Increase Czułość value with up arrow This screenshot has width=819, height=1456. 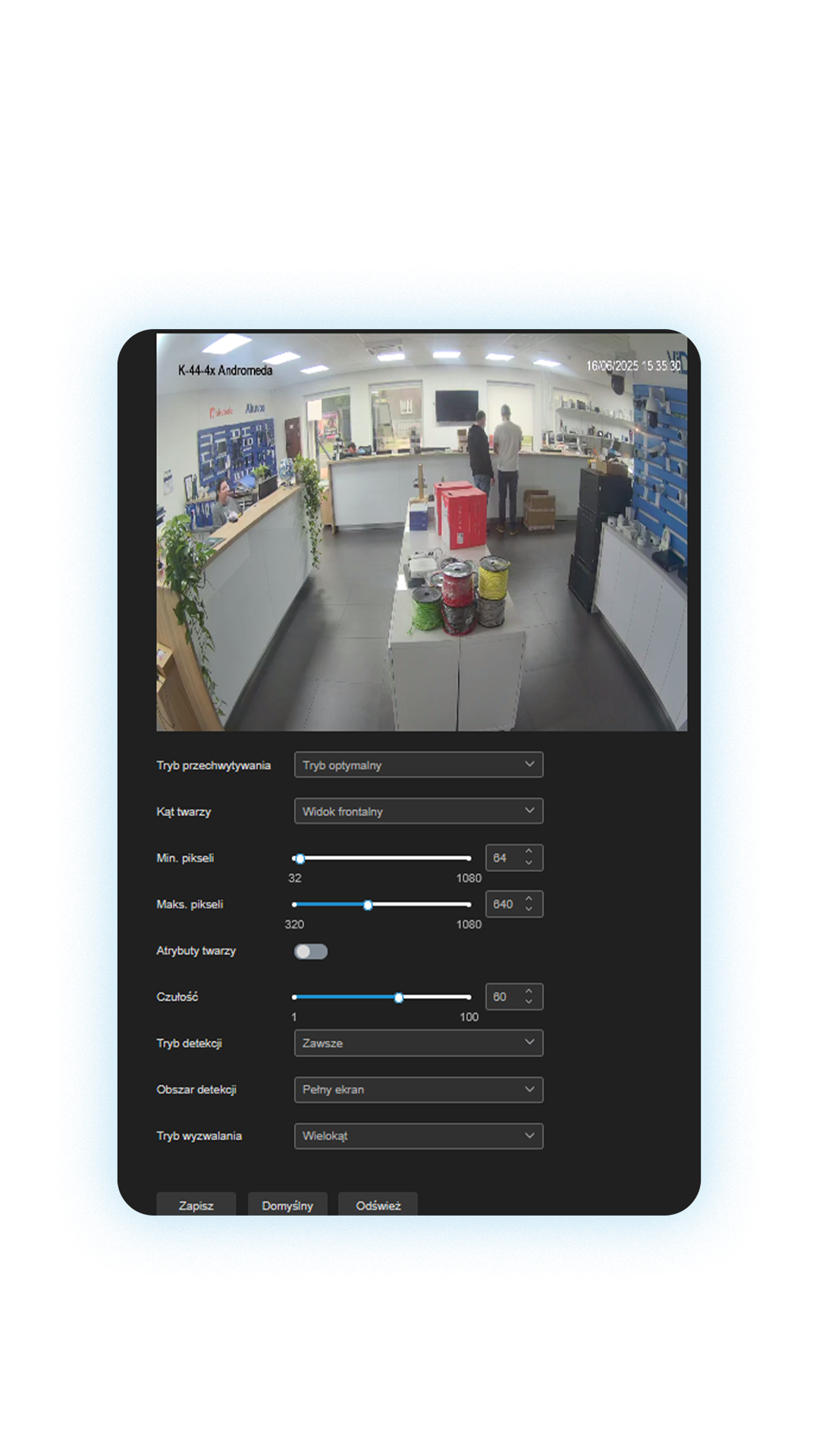pos(529,991)
